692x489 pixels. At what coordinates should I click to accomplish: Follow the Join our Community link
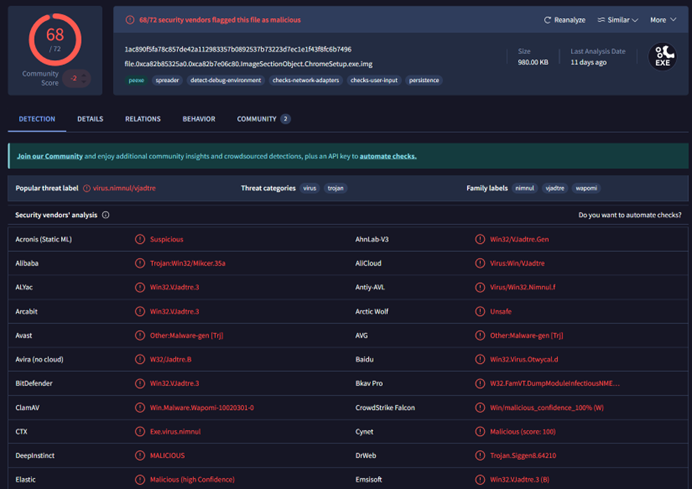(50, 156)
